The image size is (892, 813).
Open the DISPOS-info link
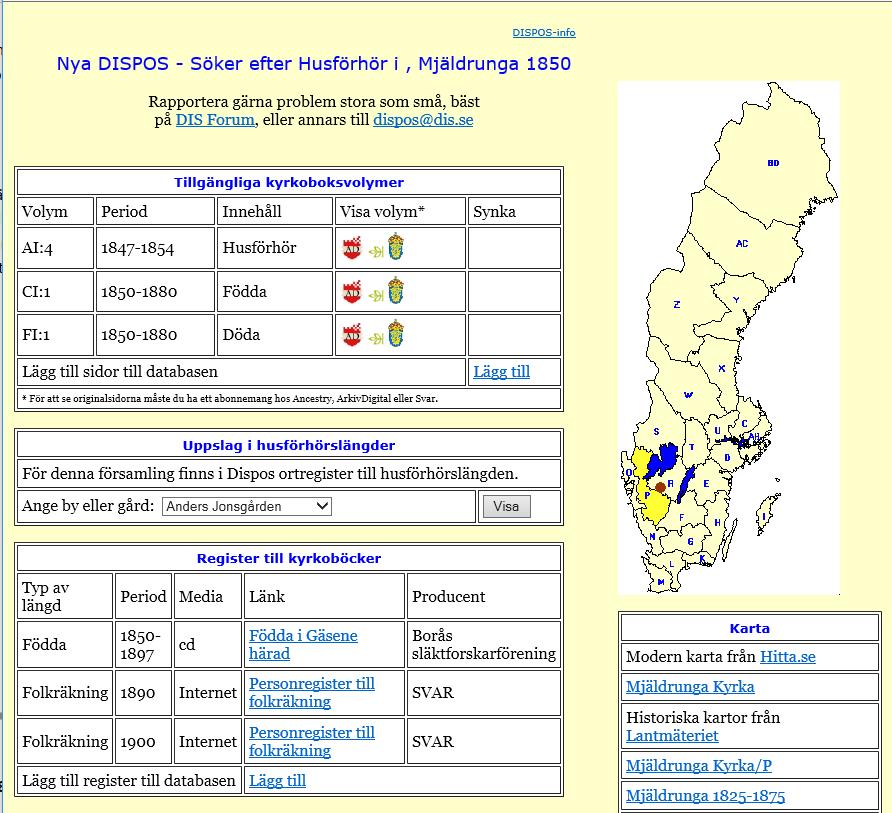pyautogui.click(x=544, y=32)
